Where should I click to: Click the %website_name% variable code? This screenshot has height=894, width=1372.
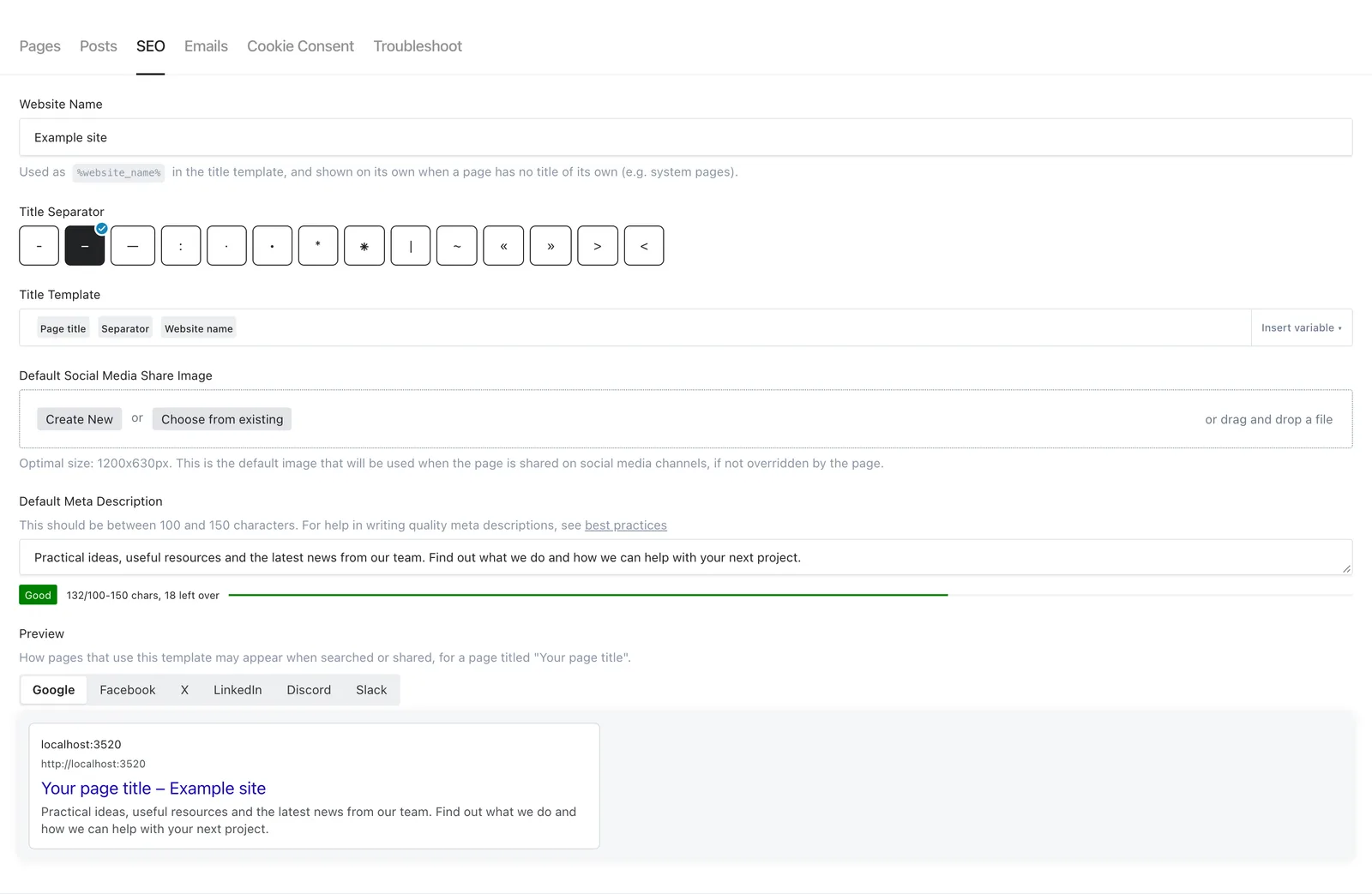pyautogui.click(x=118, y=172)
